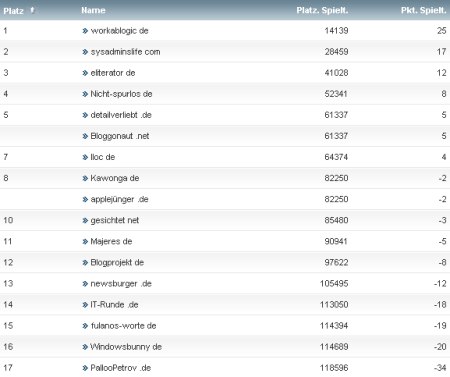Click arrow icon beside lloc de
Viewport: 450px width, 377px height.
coord(85,157)
